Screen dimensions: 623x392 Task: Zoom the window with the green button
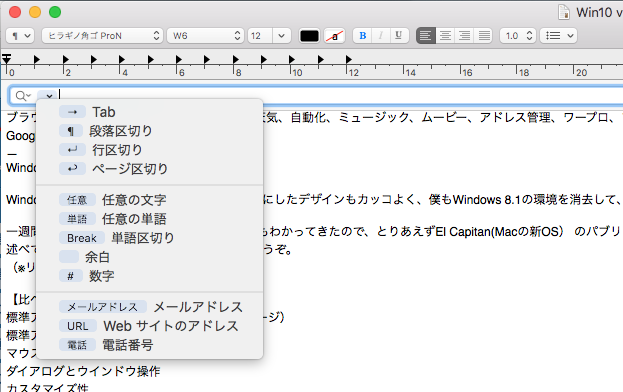tap(55, 12)
